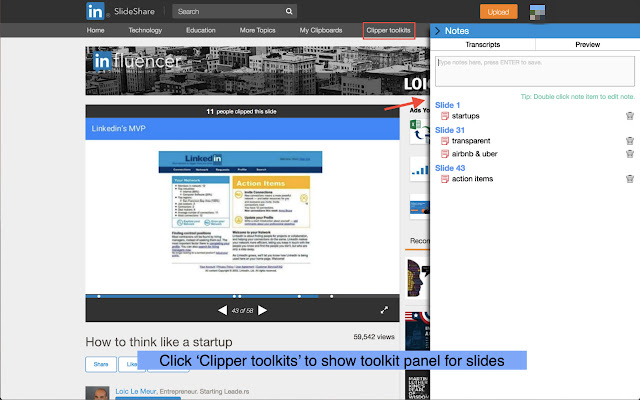Go to the previous slide arrow

pos(222,311)
